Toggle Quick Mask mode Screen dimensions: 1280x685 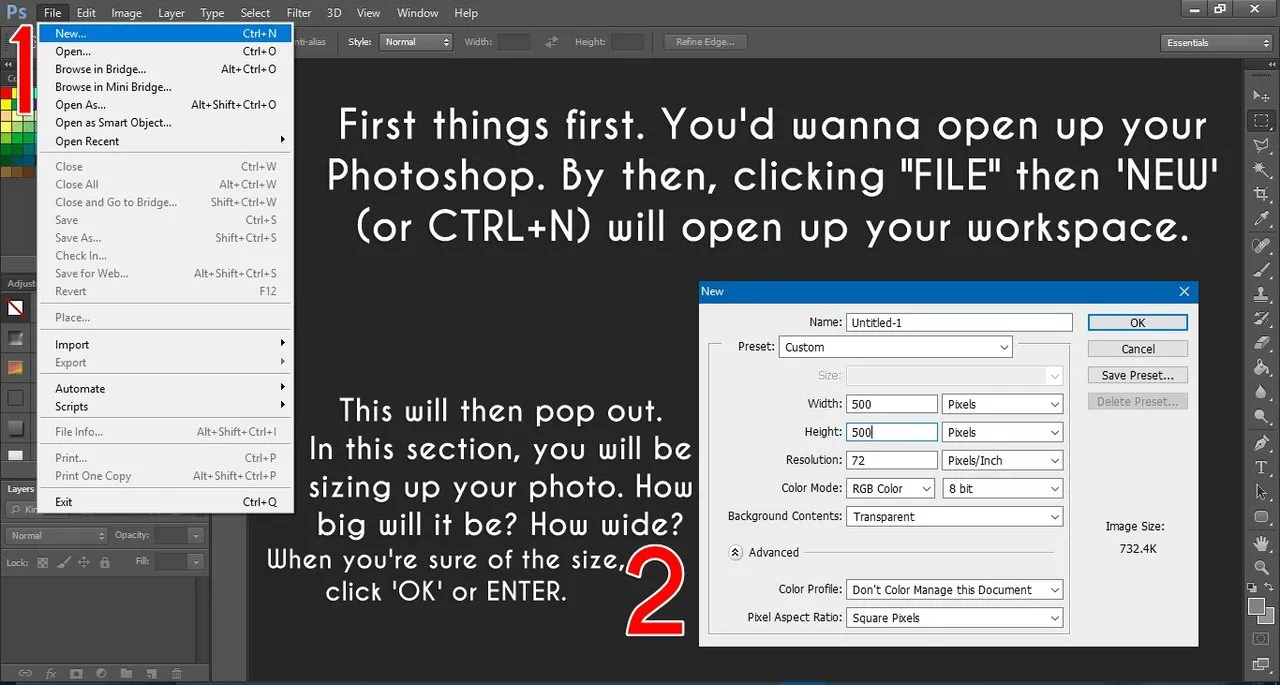pos(1261,639)
